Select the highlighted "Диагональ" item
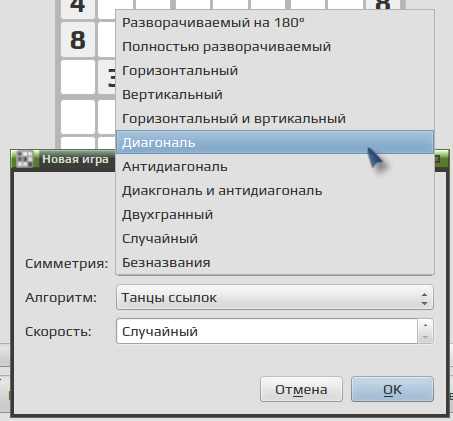The height and width of the screenshot is (421, 453). click(275, 142)
